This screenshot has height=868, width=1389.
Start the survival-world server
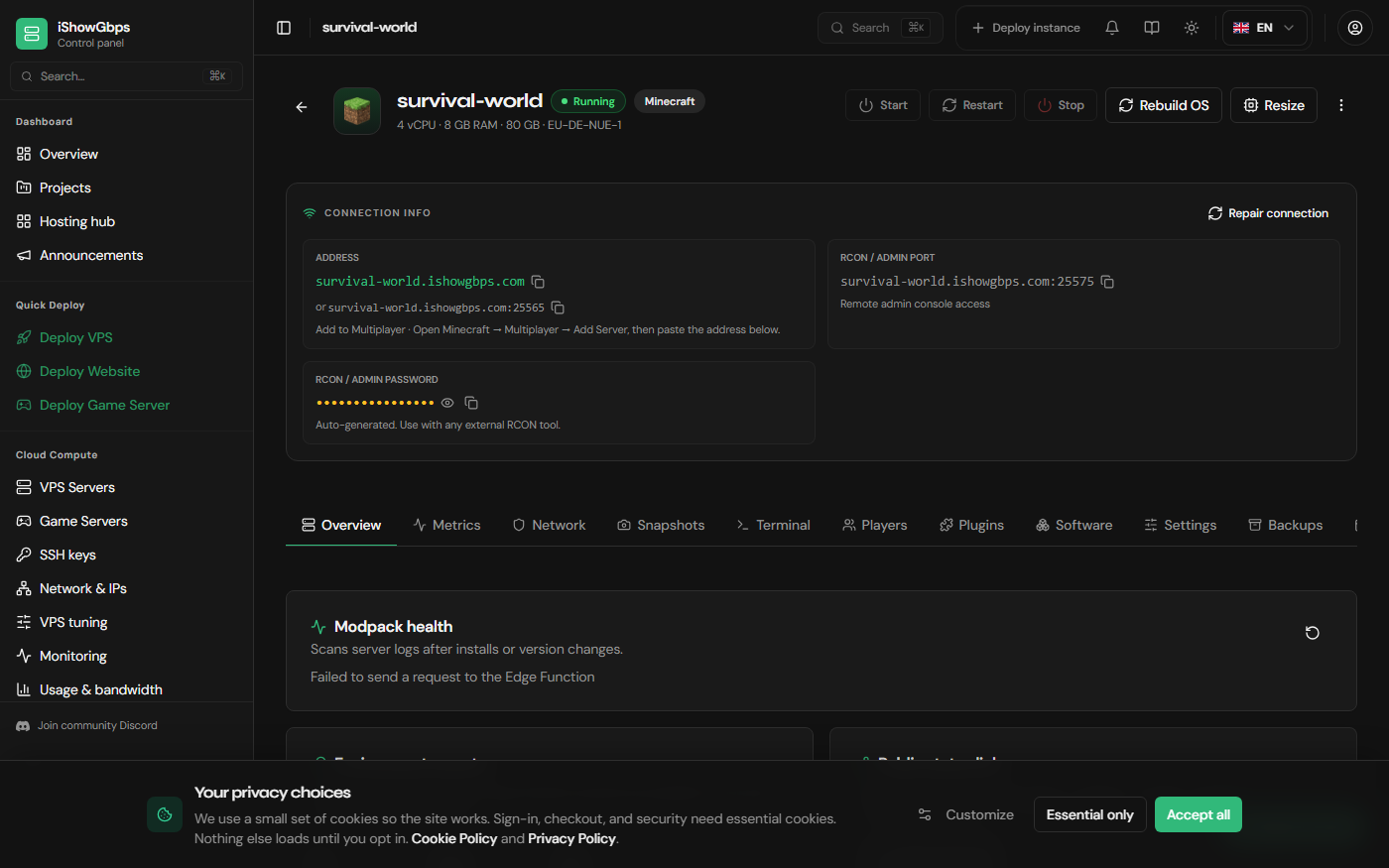tap(883, 105)
